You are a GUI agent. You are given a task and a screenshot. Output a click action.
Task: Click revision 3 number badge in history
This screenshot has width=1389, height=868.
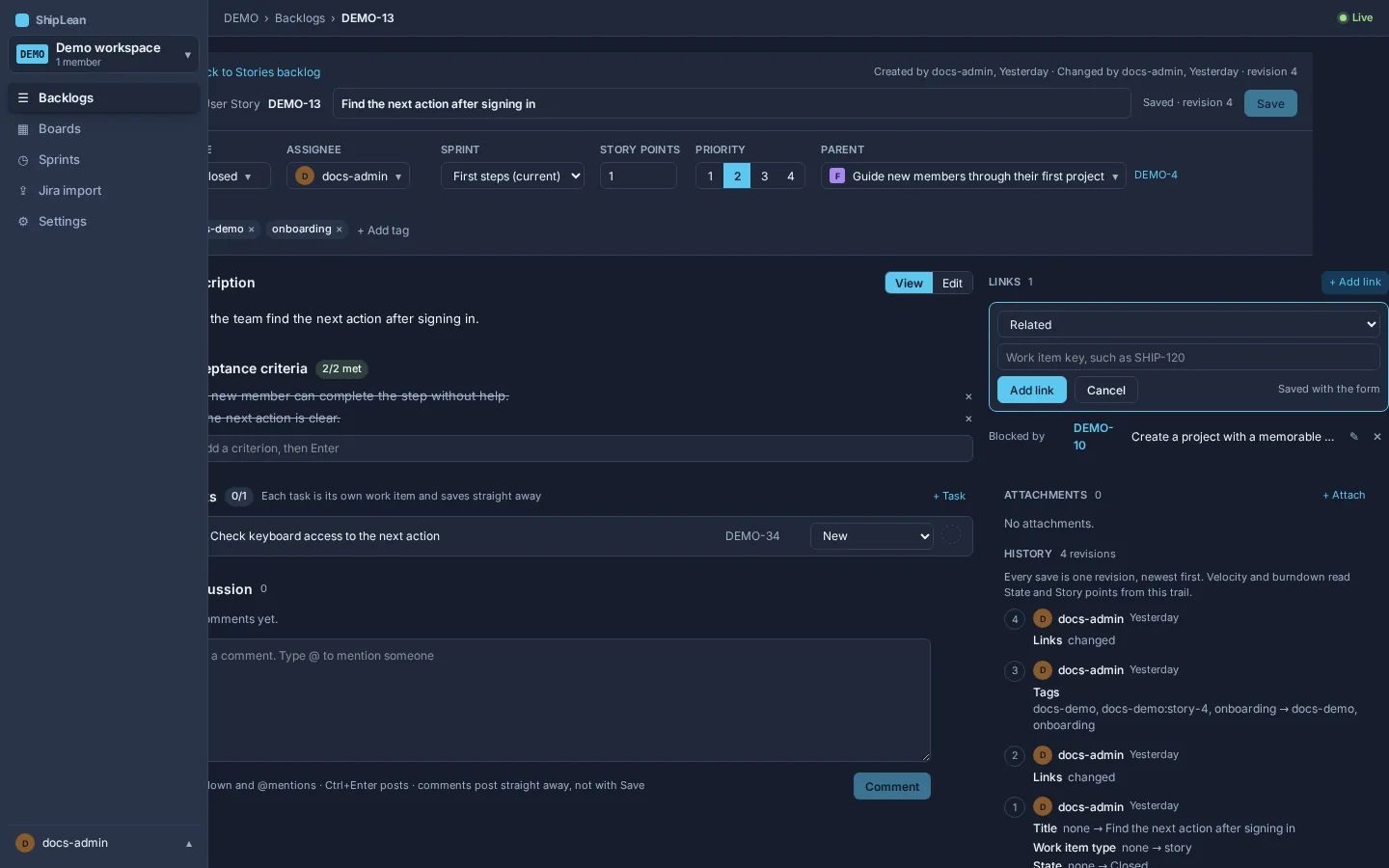click(x=1015, y=670)
